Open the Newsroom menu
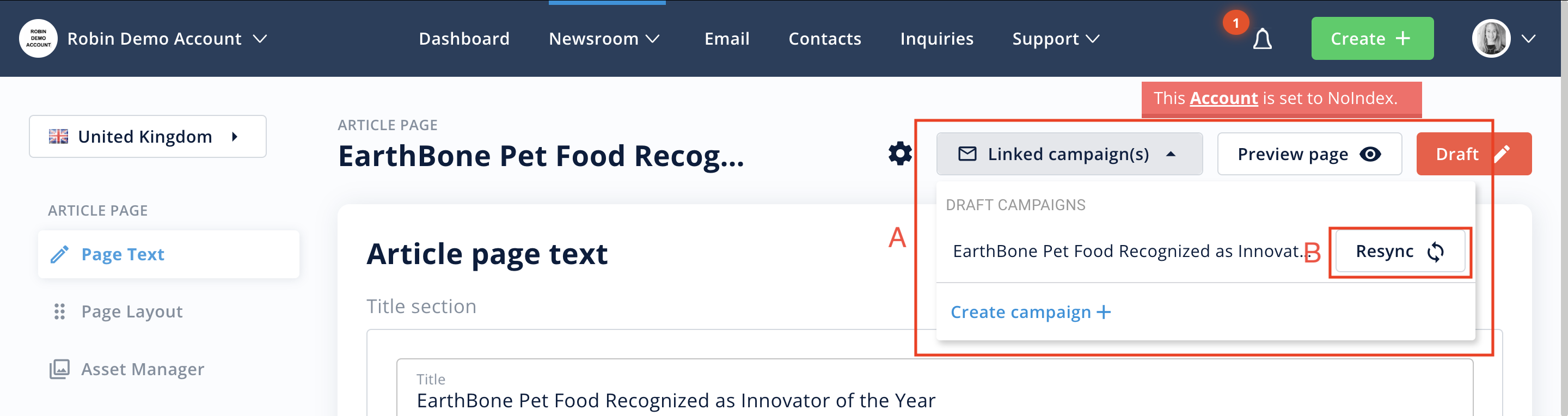This screenshot has width=1568, height=416. tap(604, 38)
